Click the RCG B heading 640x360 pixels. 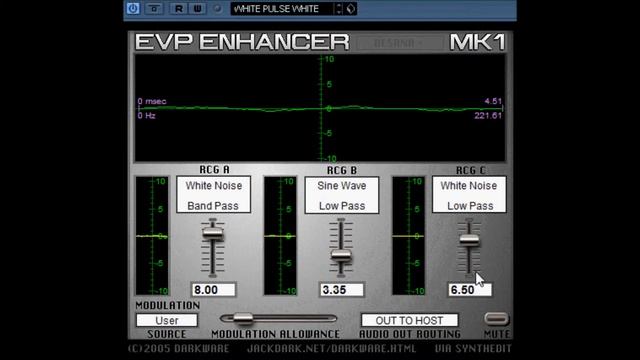pyautogui.click(x=342, y=170)
